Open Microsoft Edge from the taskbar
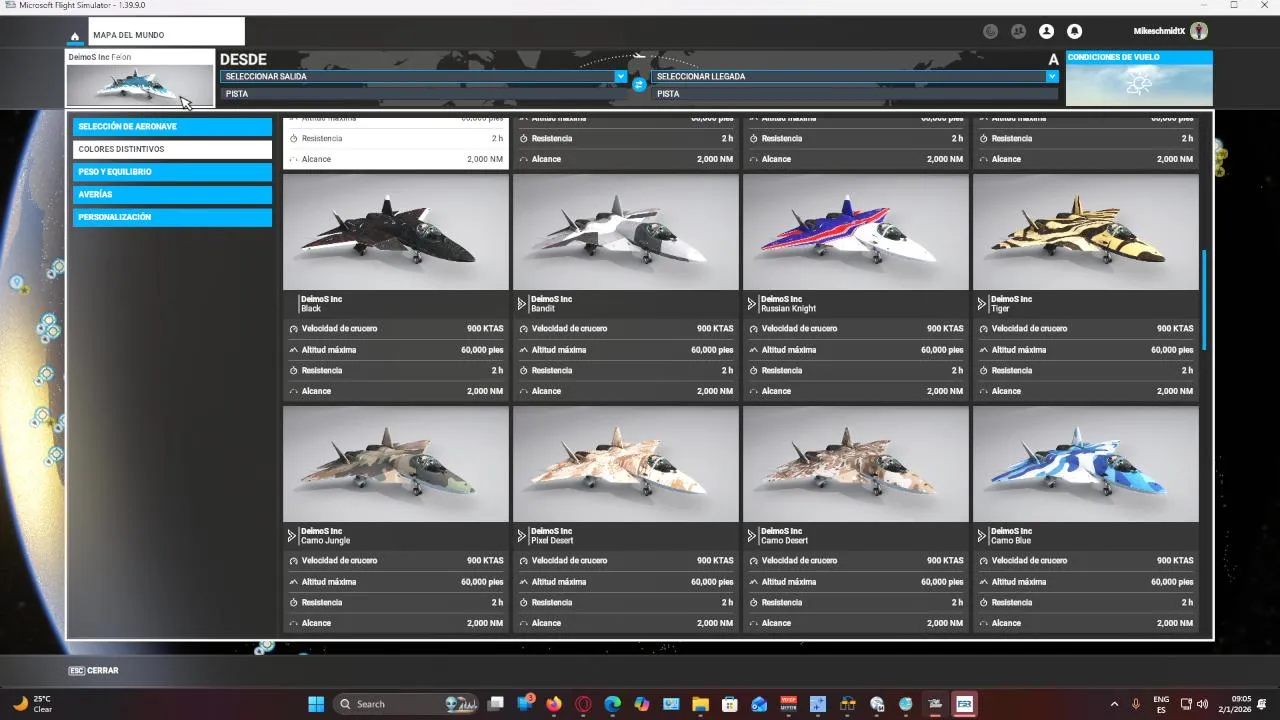Screen dimensions: 1280x720 pyautogui.click(x=612, y=704)
